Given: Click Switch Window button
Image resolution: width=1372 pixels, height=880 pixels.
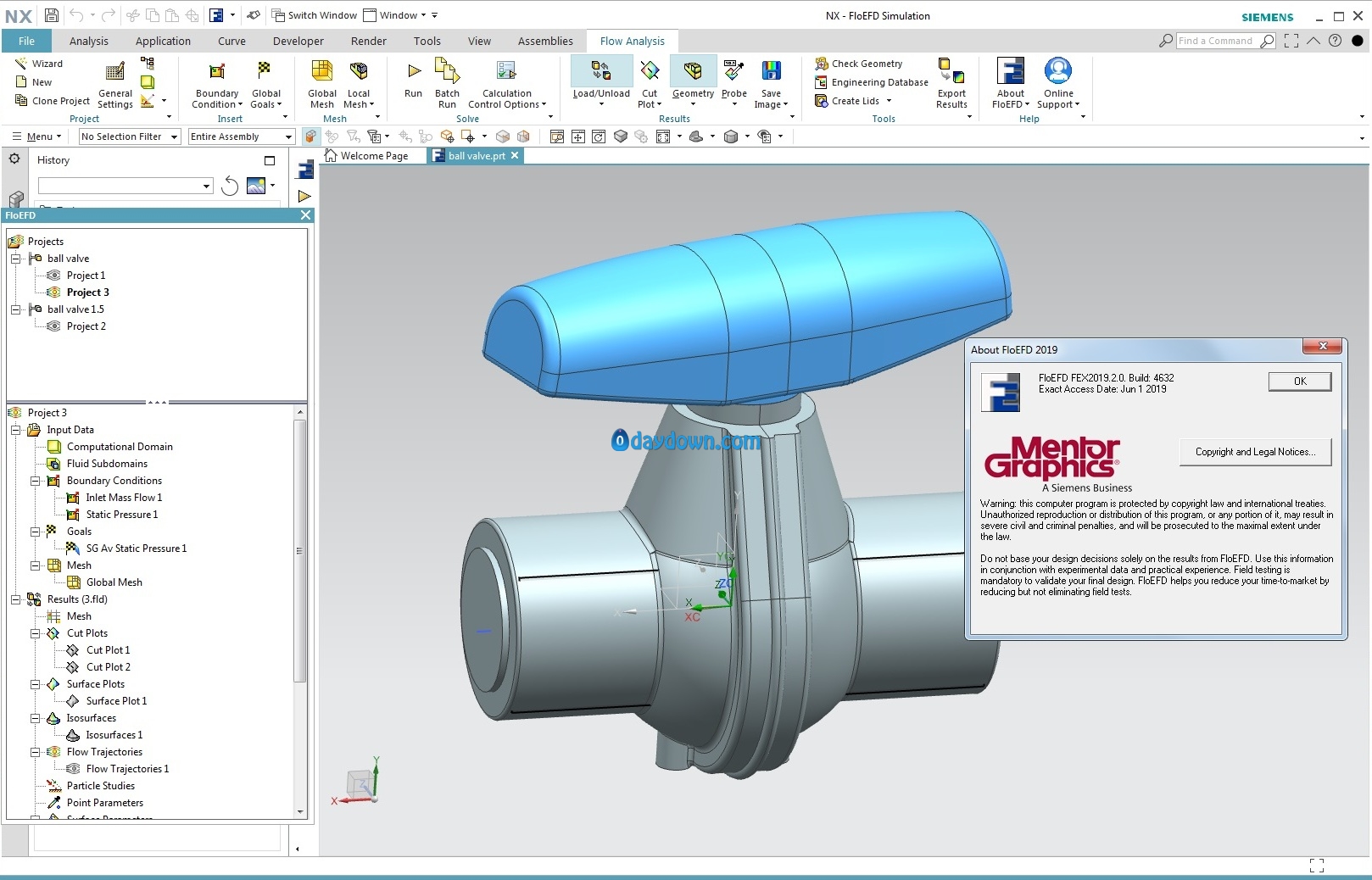Looking at the screenshot, I should [315, 15].
